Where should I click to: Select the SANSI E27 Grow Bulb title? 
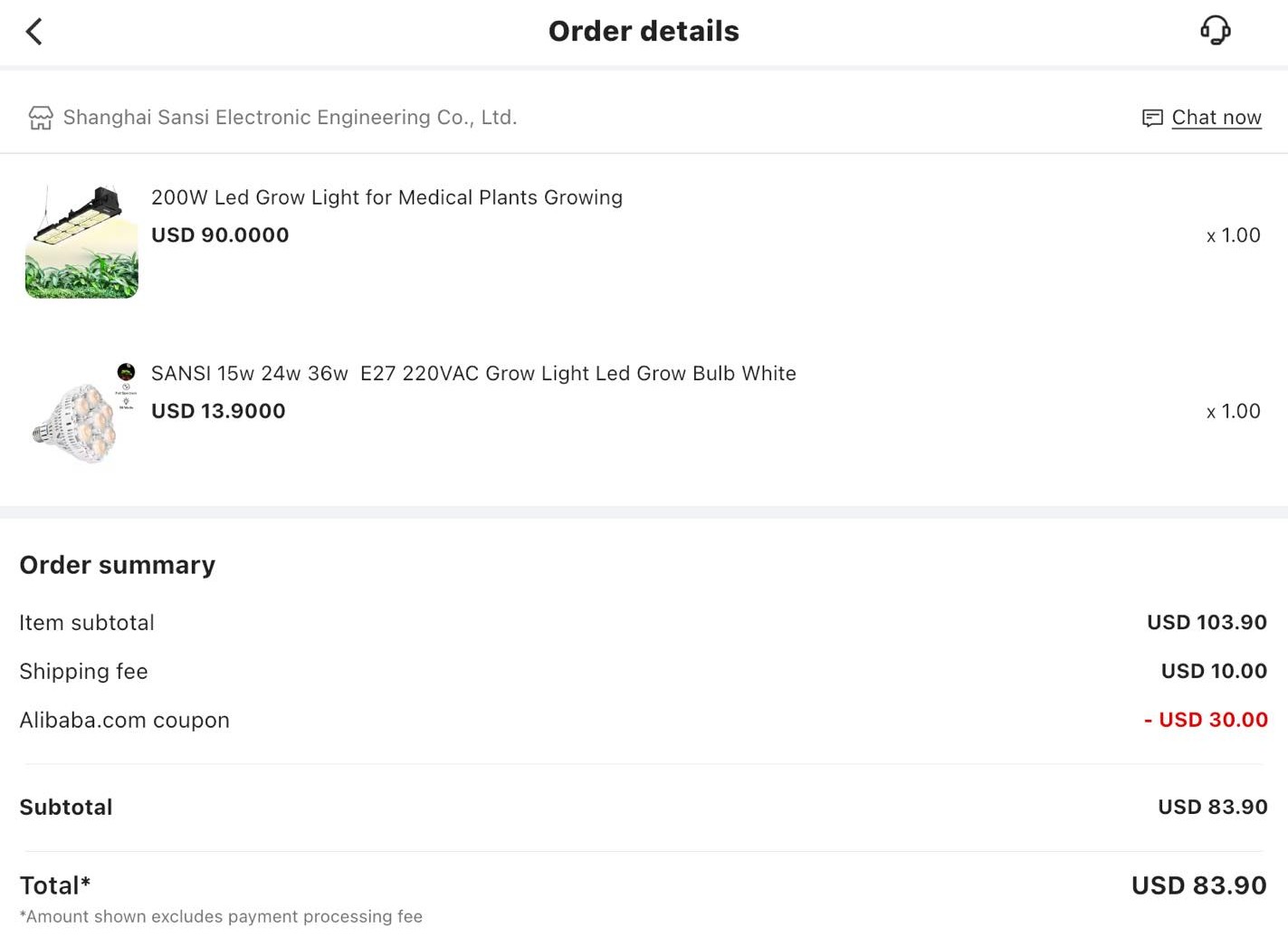click(473, 373)
